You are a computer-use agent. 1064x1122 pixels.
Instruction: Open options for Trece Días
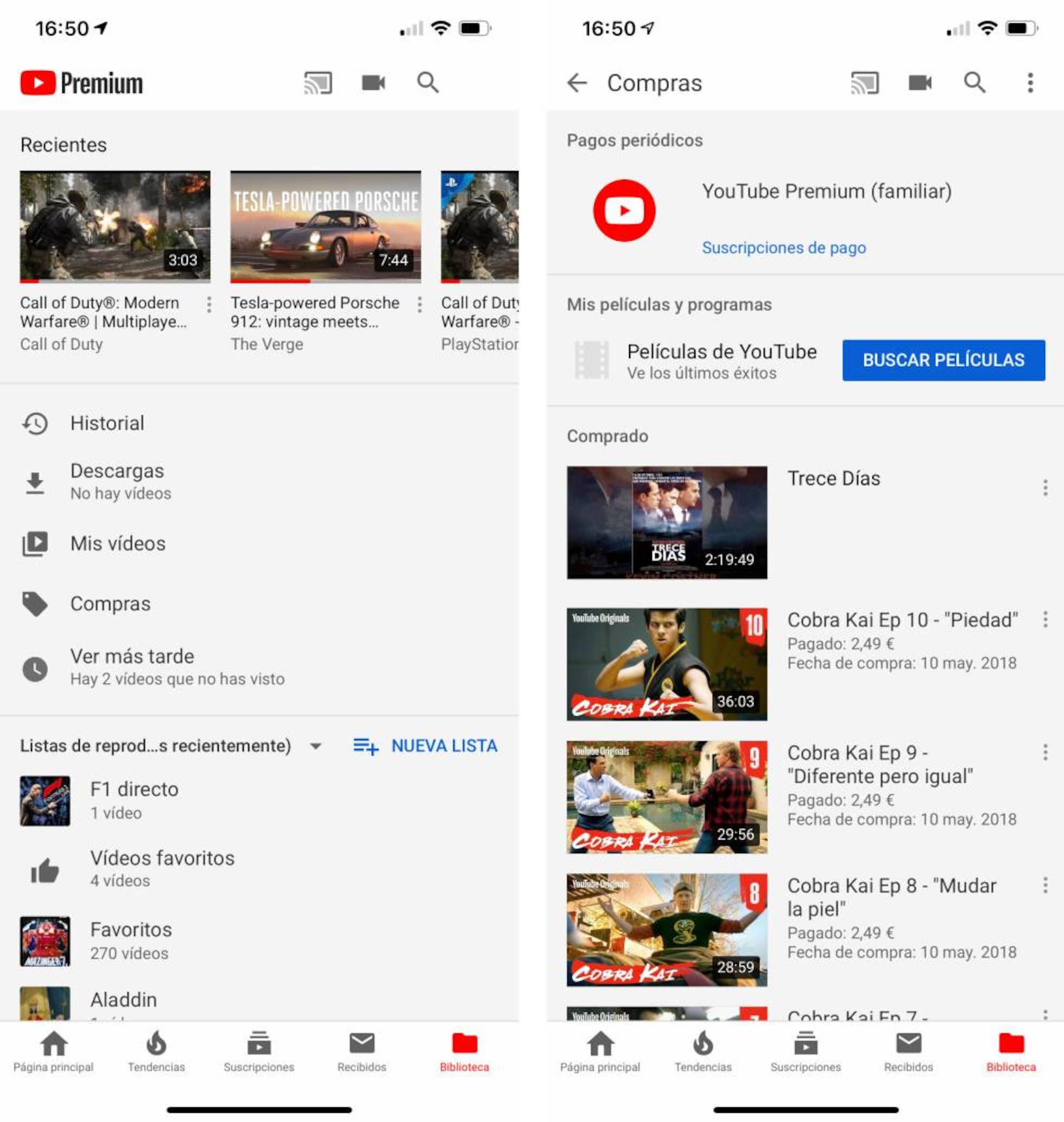click(x=1044, y=488)
